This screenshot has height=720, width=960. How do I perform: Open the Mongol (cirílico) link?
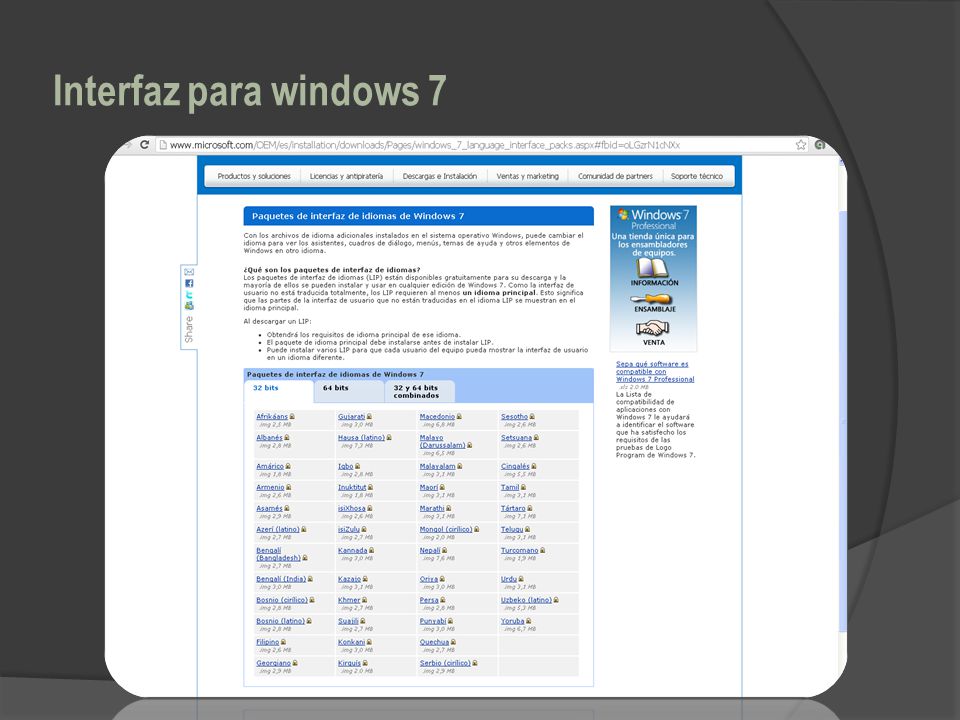[446, 530]
